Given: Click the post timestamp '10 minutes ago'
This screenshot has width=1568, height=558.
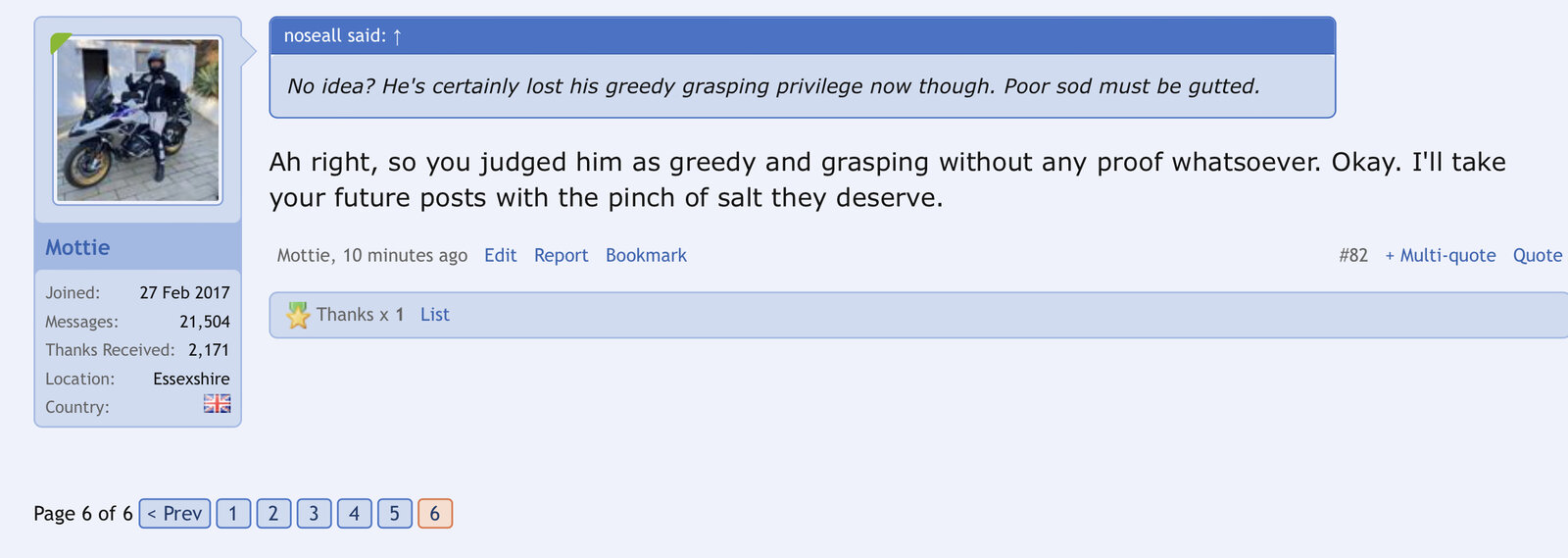Looking at the screenshot, I should tap(405, 255).
